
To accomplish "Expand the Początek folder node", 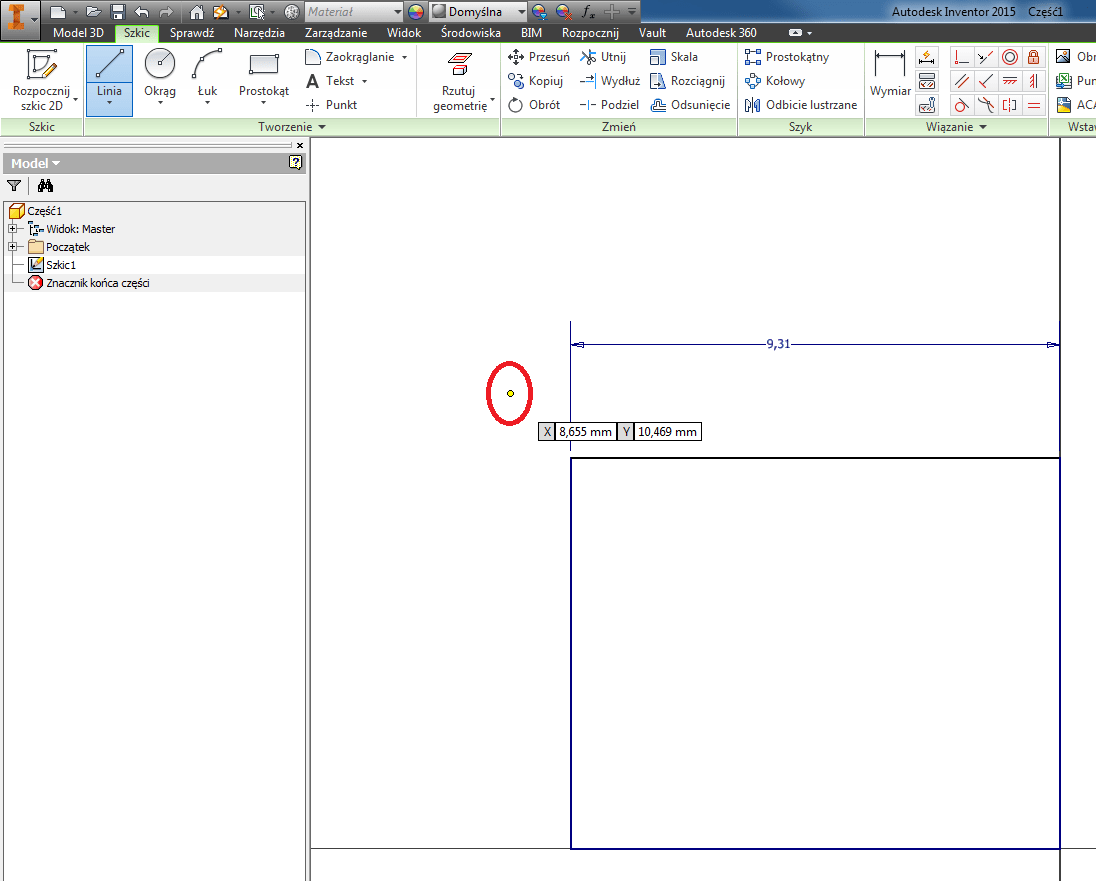I will pyautogui.click(x=13, y=247).
